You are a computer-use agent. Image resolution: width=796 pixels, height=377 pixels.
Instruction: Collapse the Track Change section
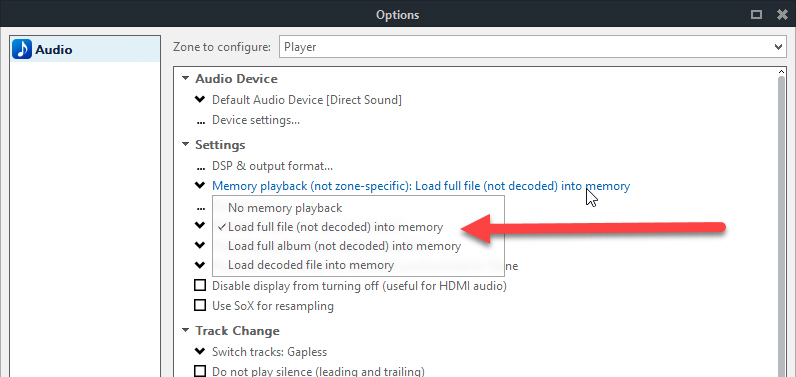point(186,330)
